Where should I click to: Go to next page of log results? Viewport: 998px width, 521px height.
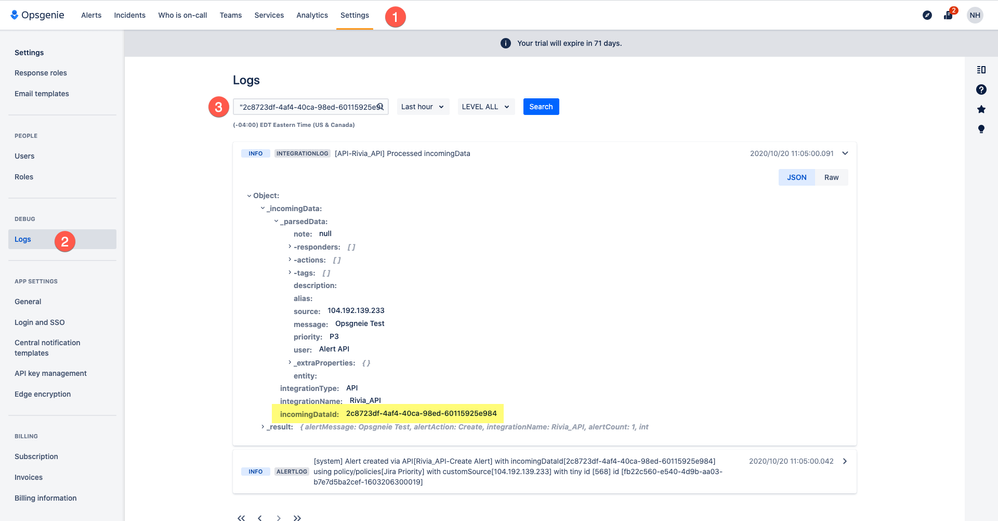pos(278,518)
